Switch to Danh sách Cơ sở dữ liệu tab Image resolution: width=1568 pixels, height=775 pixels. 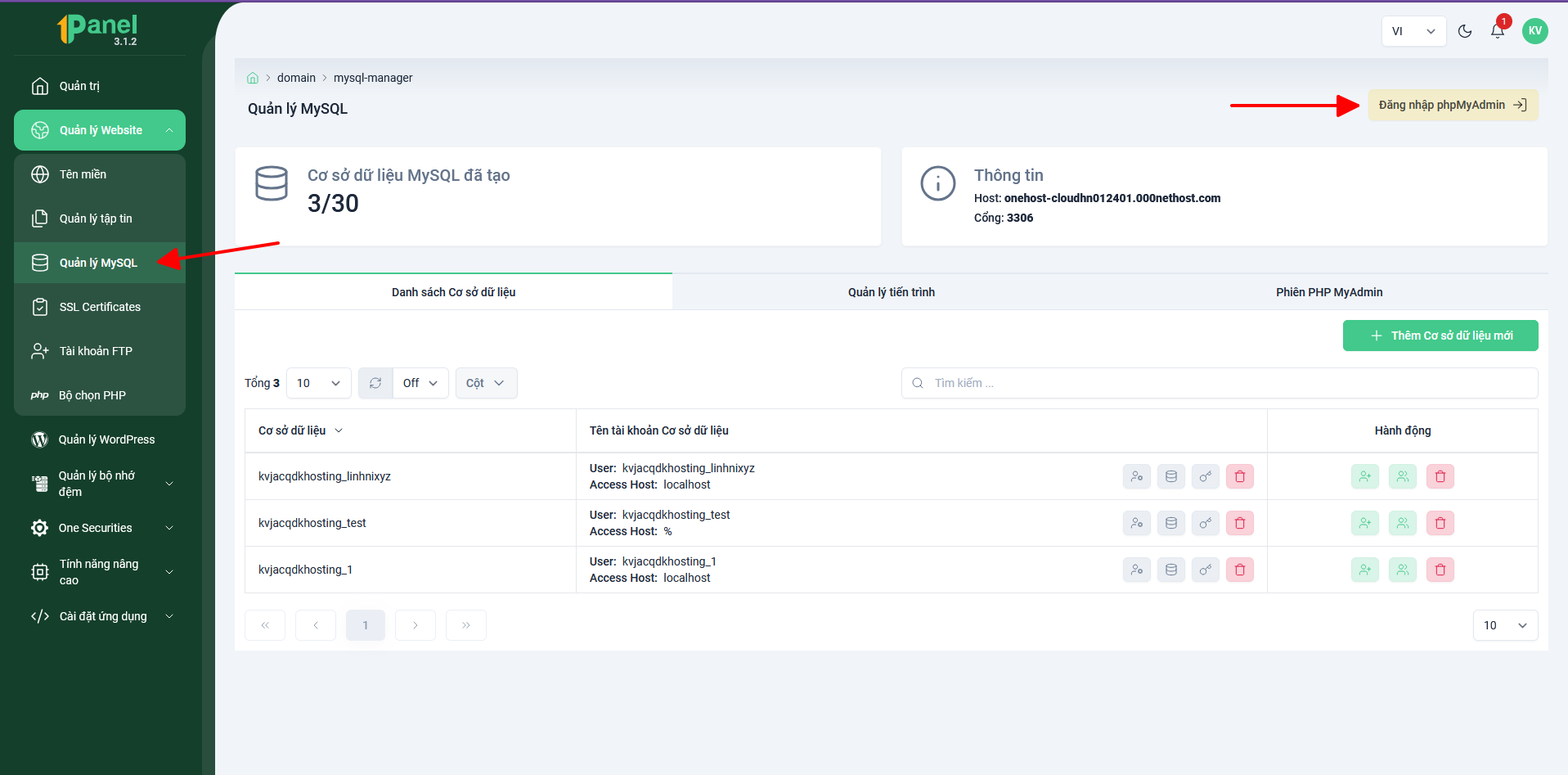453,292
